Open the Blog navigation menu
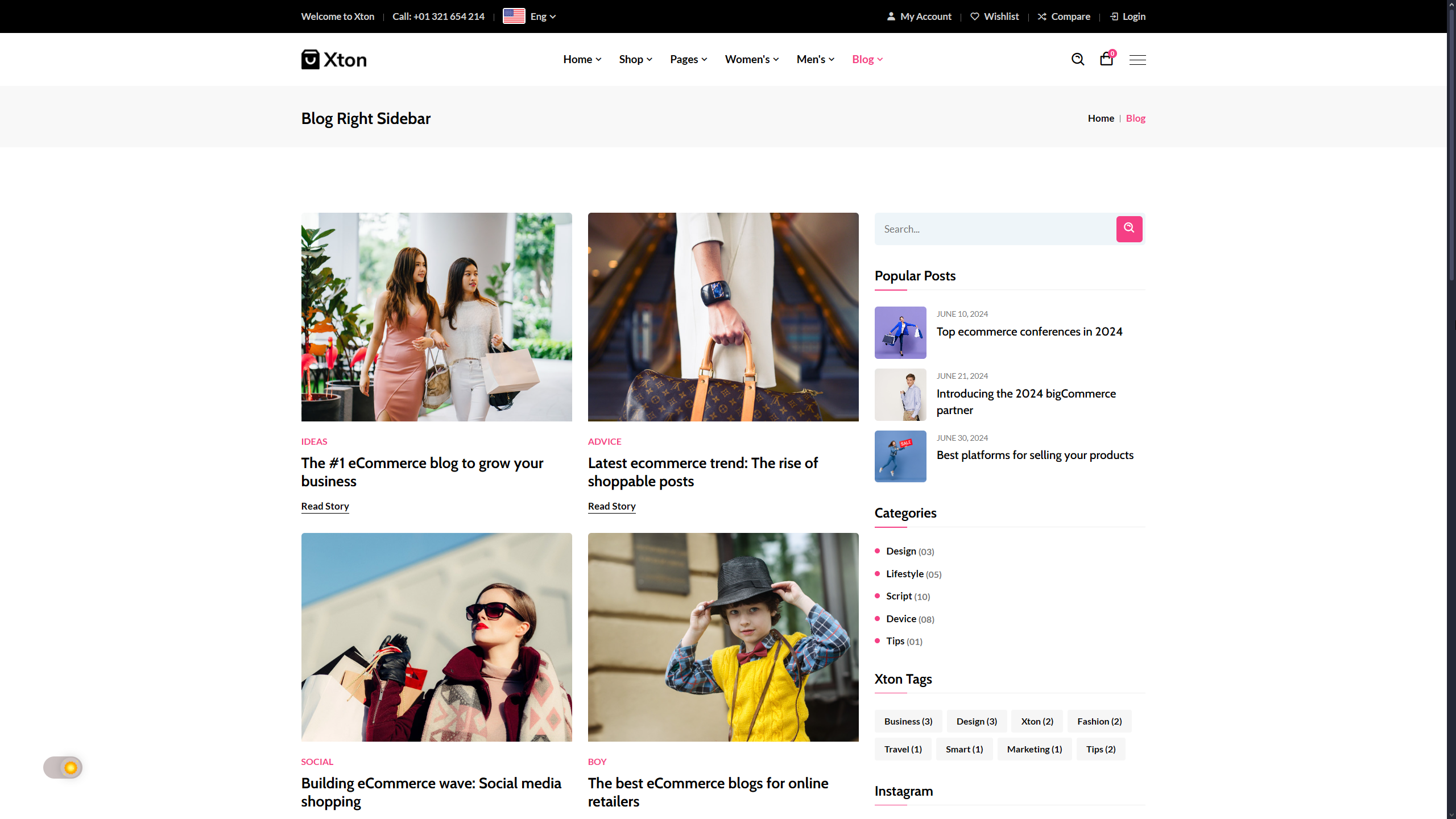The width and height of the screenshot is (1456, 819). (867, 59)
